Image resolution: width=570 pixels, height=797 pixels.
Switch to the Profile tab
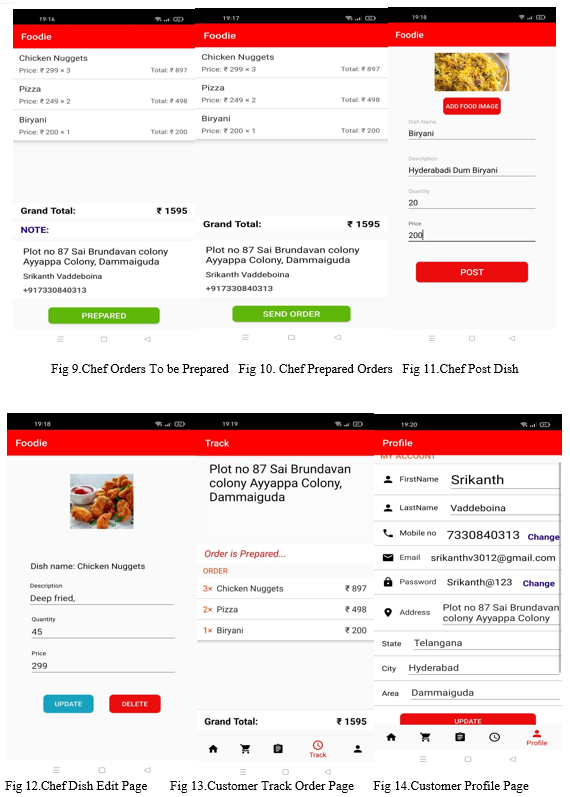(536, 738)
